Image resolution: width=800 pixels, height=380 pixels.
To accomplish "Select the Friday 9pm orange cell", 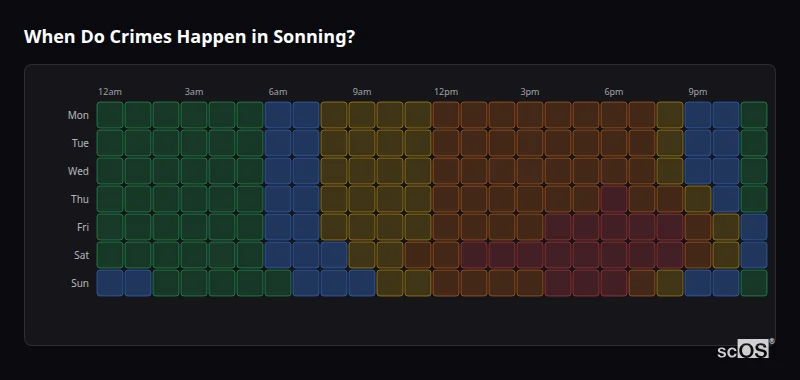I will (698, 227).
